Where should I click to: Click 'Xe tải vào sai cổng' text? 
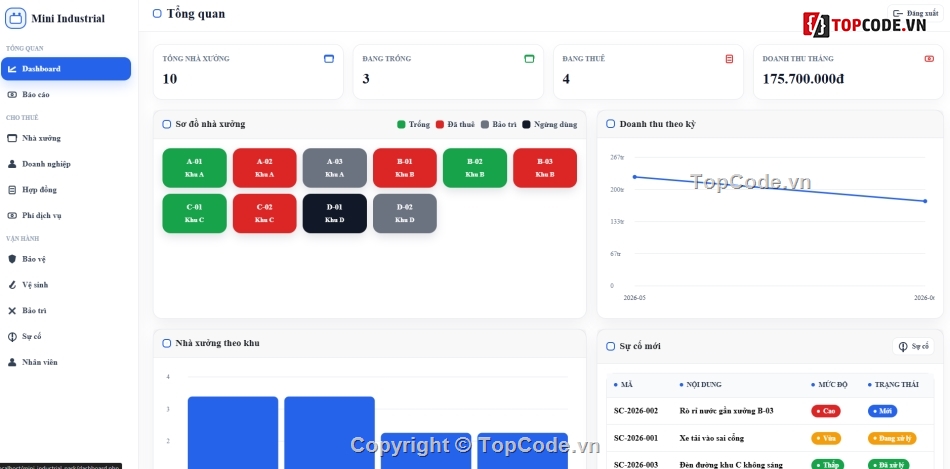click(712, 438)
